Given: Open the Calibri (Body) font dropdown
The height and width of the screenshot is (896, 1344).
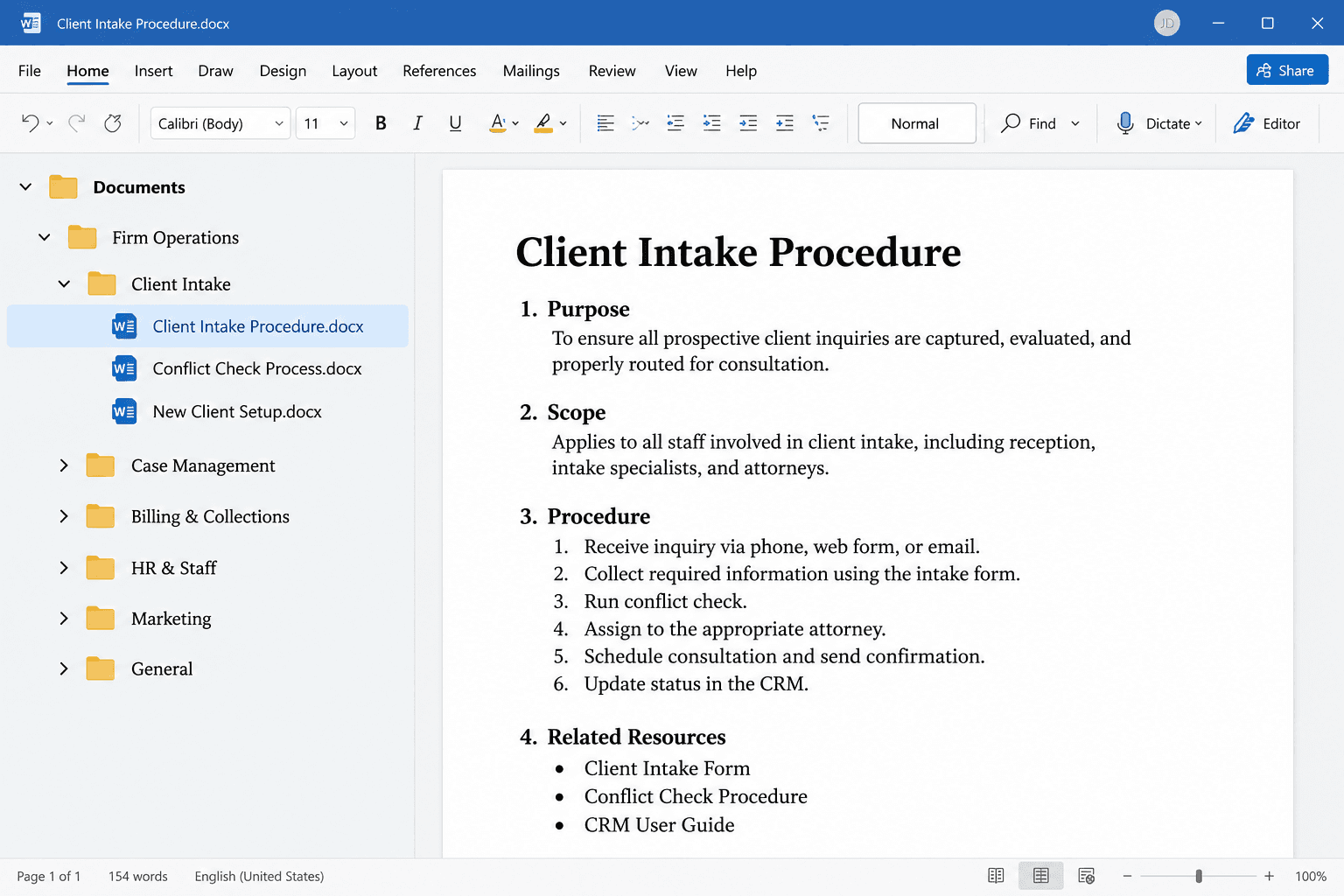Looking at the screenshot, I should (x=220, y=123).
